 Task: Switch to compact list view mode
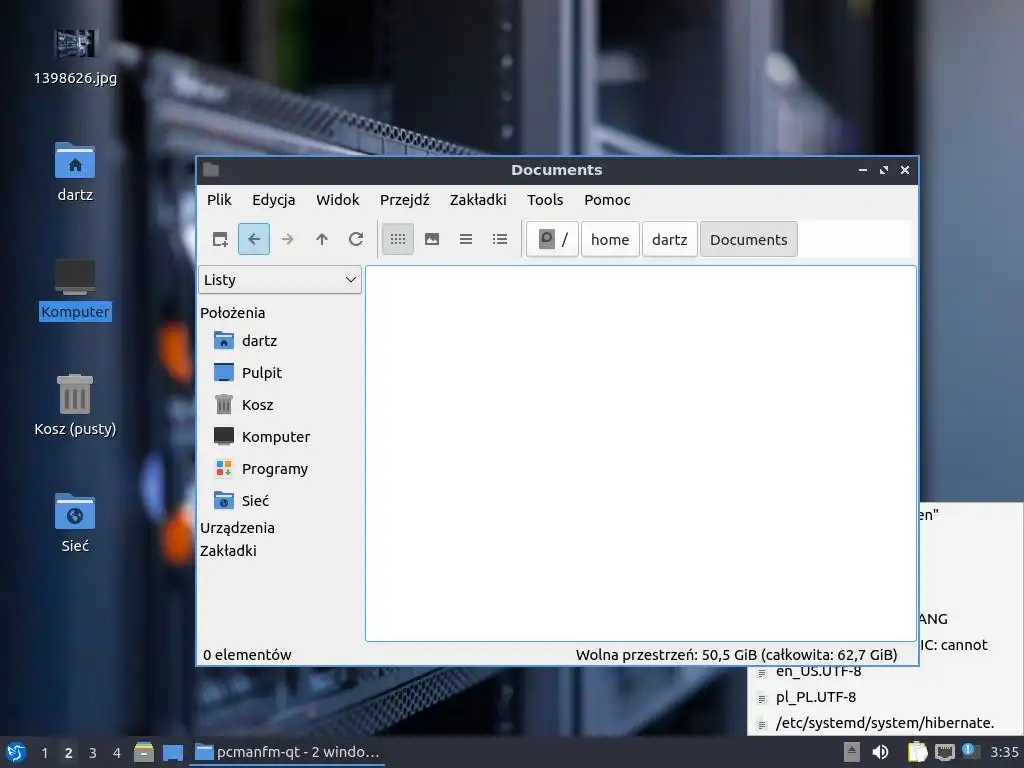466,239
